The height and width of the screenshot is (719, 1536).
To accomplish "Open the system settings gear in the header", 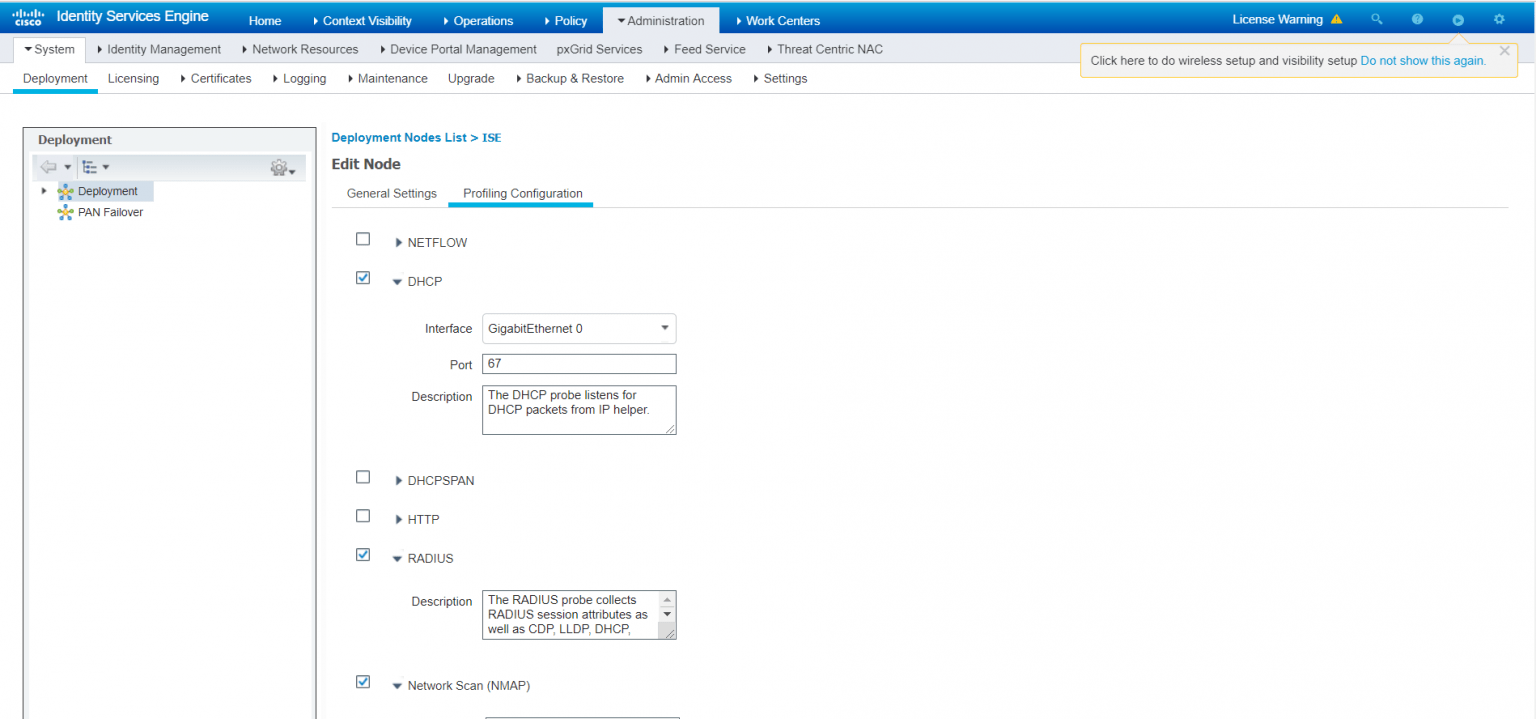I will coord(1498,19).
